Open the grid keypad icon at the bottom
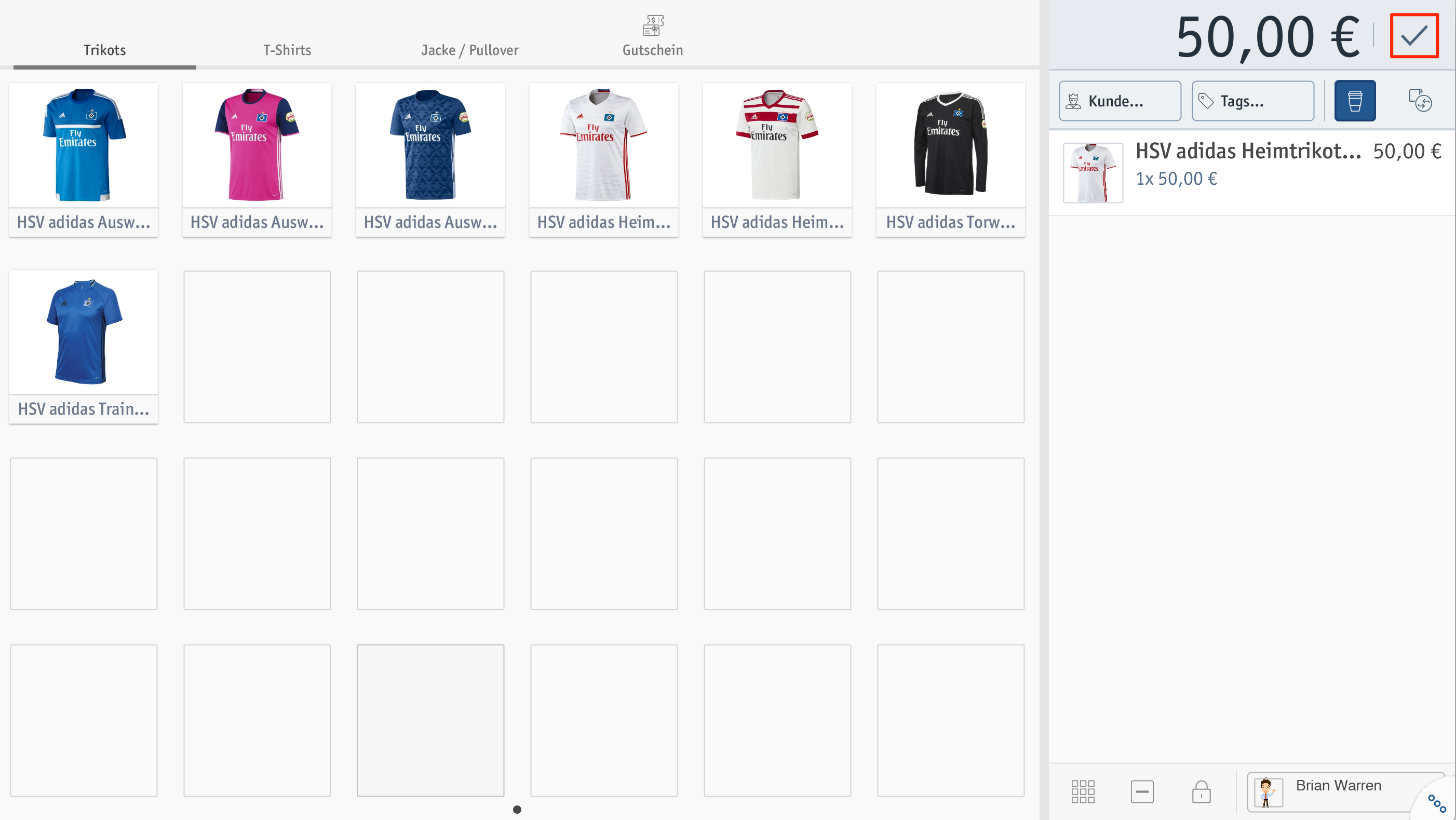This screenshot has width=1456, height=820. coord(1082,791)
